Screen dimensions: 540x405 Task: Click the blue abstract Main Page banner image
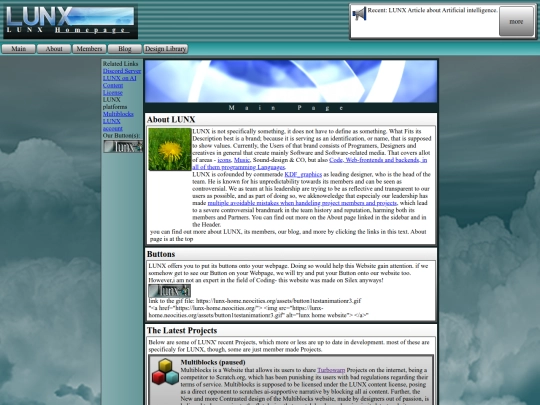291,81
